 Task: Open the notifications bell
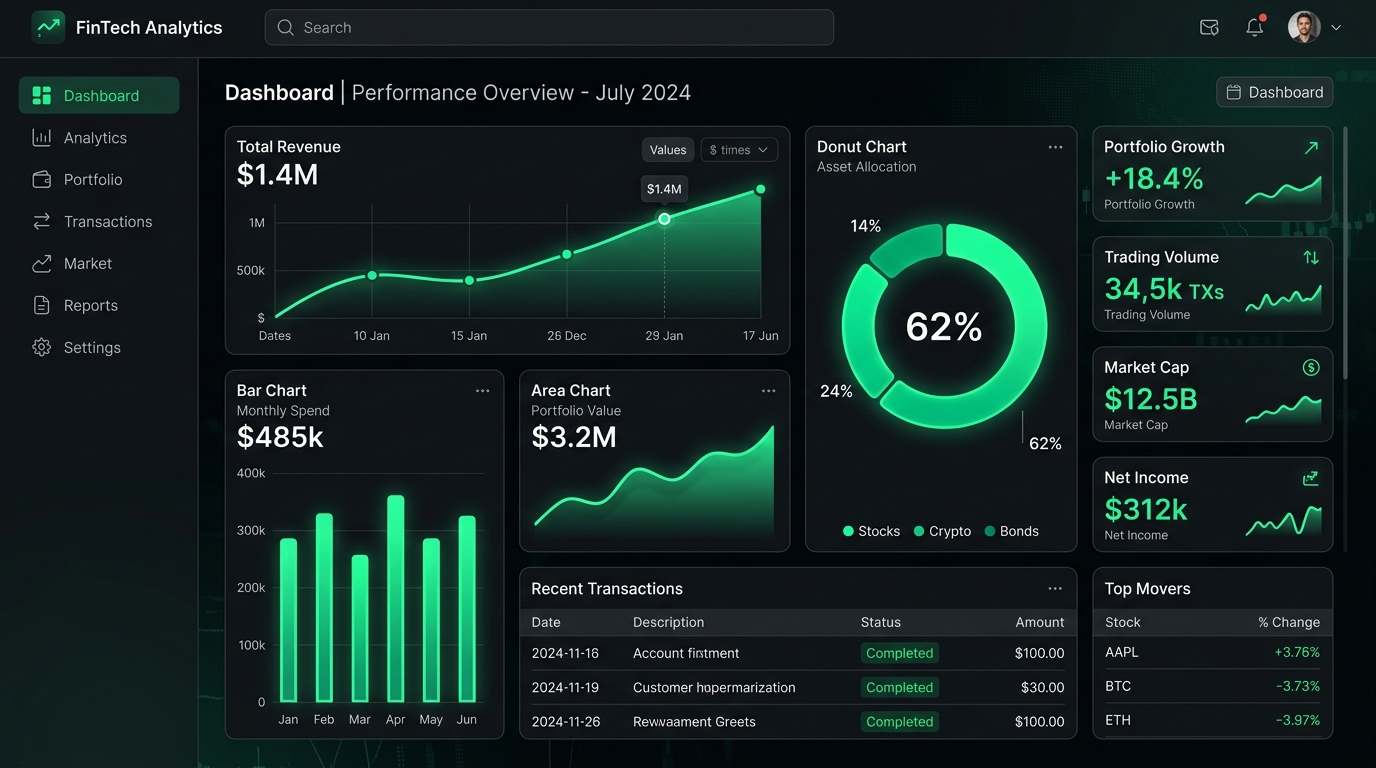tap(1254, 27)
